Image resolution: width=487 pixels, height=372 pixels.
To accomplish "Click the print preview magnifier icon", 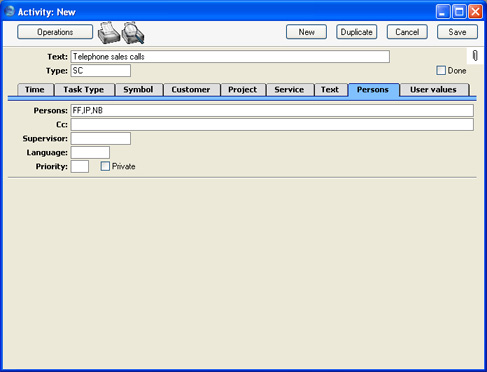I will (x=133, y=33).
